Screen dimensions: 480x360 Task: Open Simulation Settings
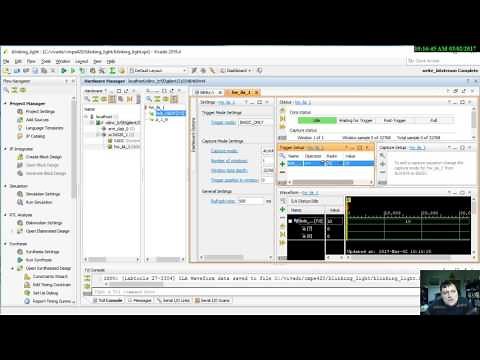[43, 194]
